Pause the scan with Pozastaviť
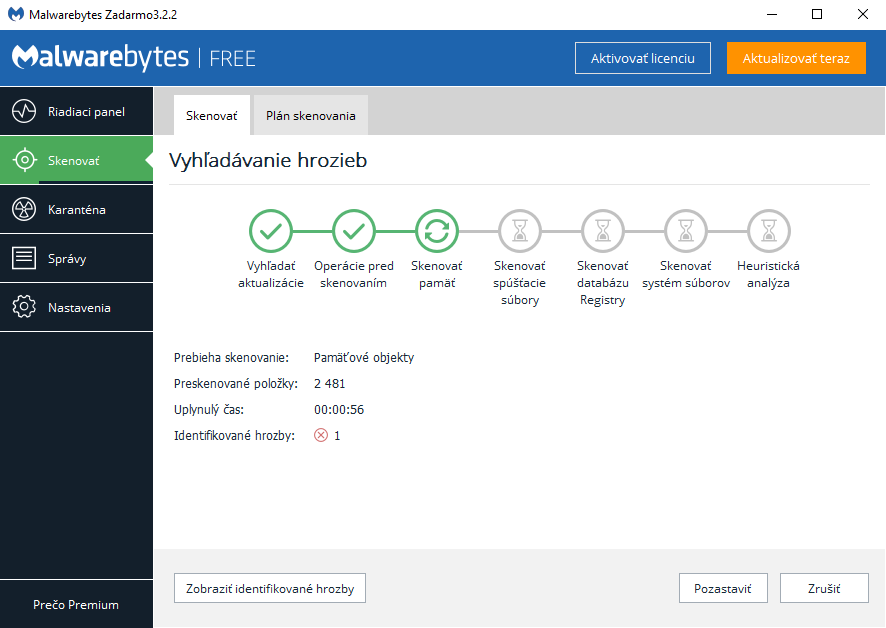 point(723,588)
